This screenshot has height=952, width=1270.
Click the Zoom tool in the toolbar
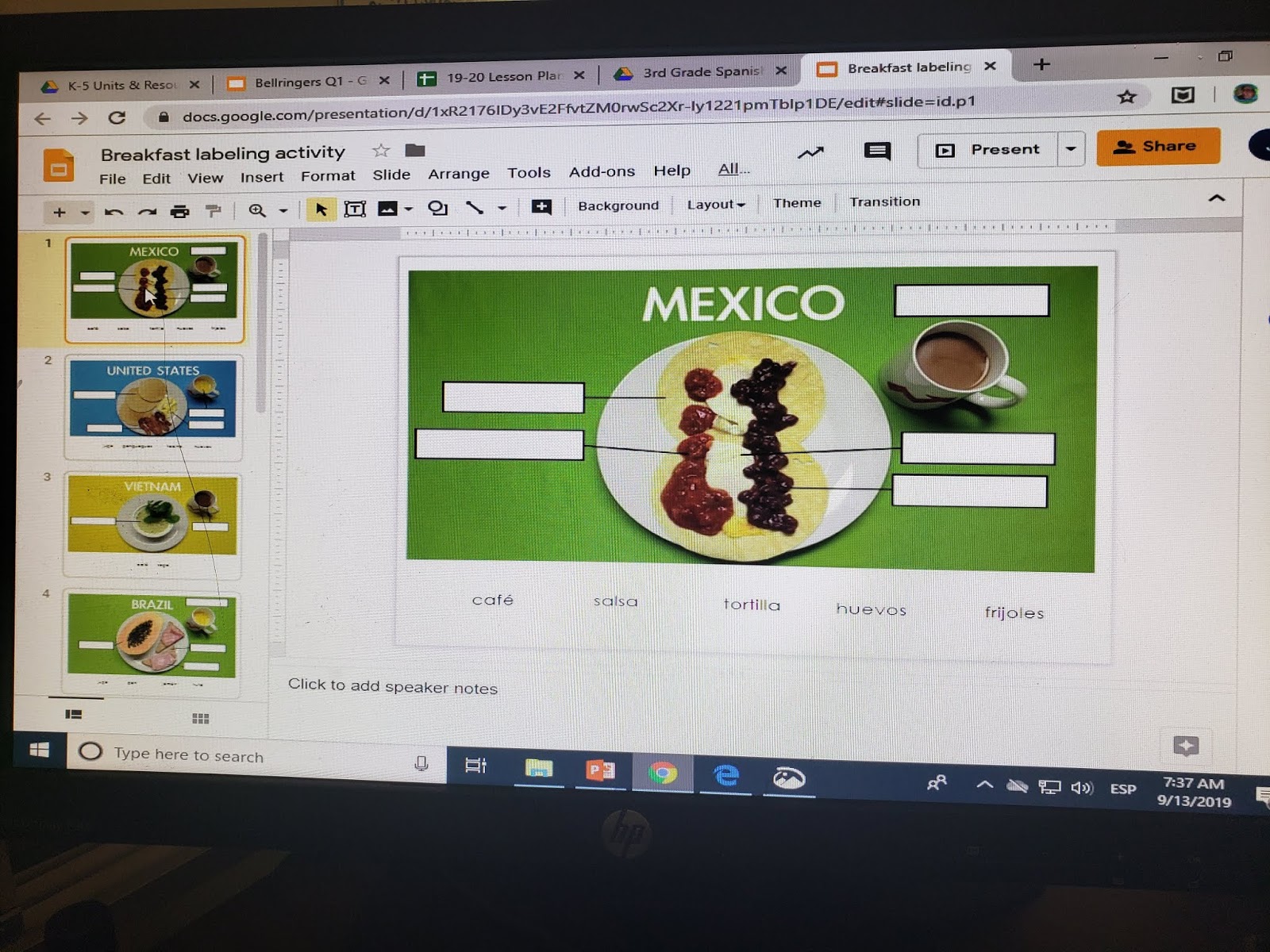point(256,209)
